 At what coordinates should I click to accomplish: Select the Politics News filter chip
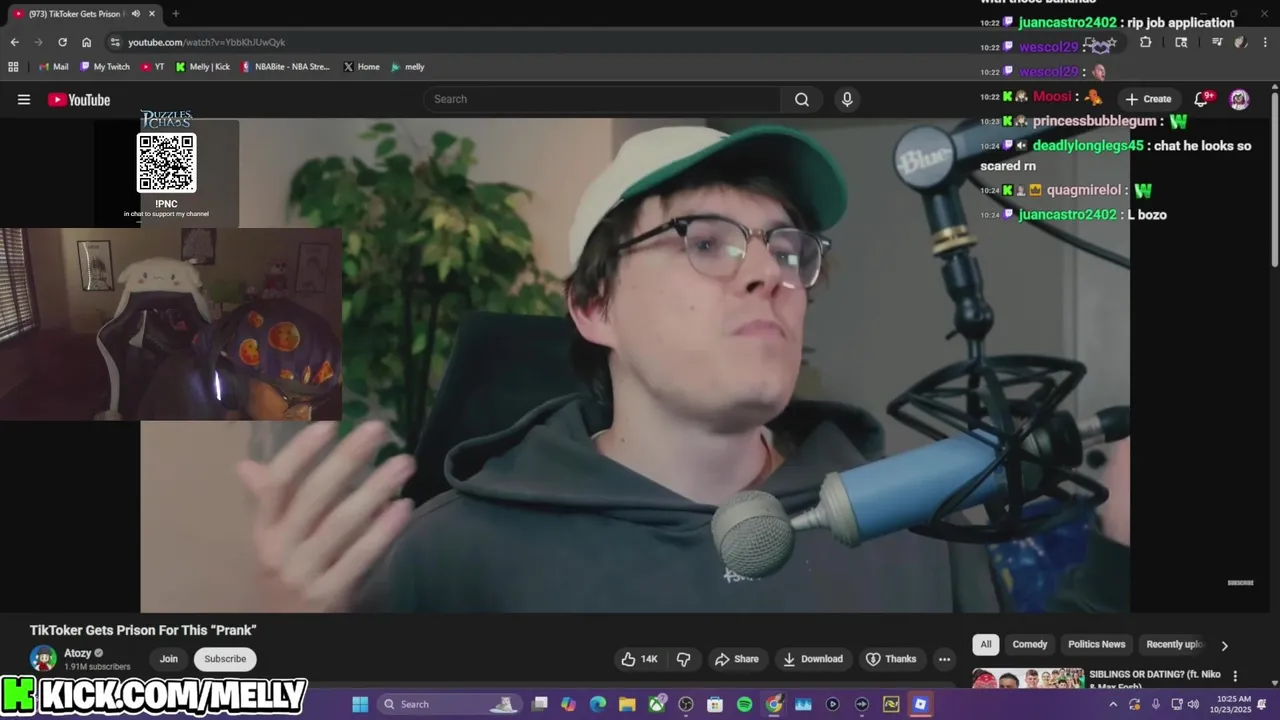pyautogui.click(x=1097, y=644)
